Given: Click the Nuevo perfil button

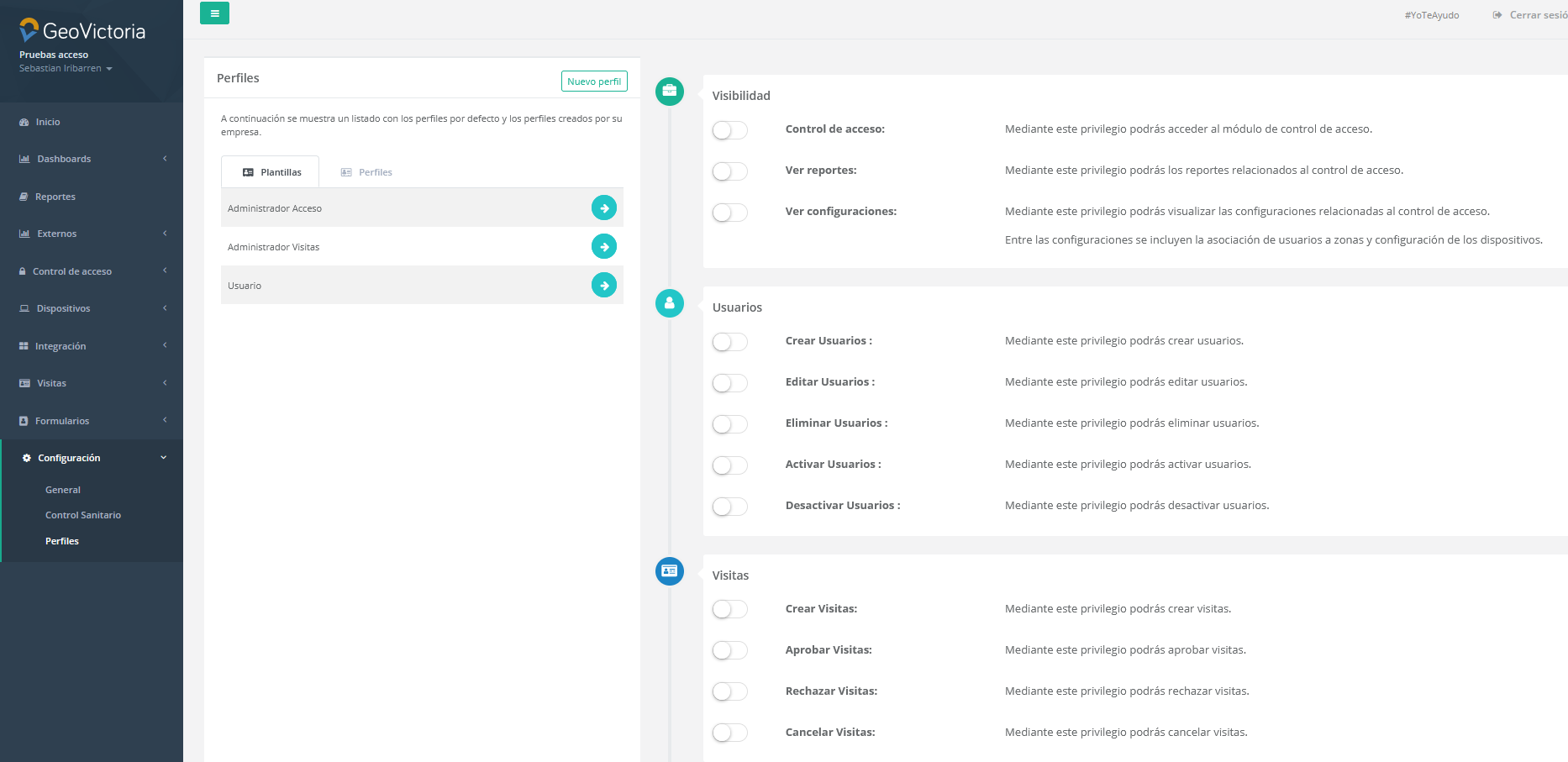Looking at the screenshot, I should (x=593, y=81).
